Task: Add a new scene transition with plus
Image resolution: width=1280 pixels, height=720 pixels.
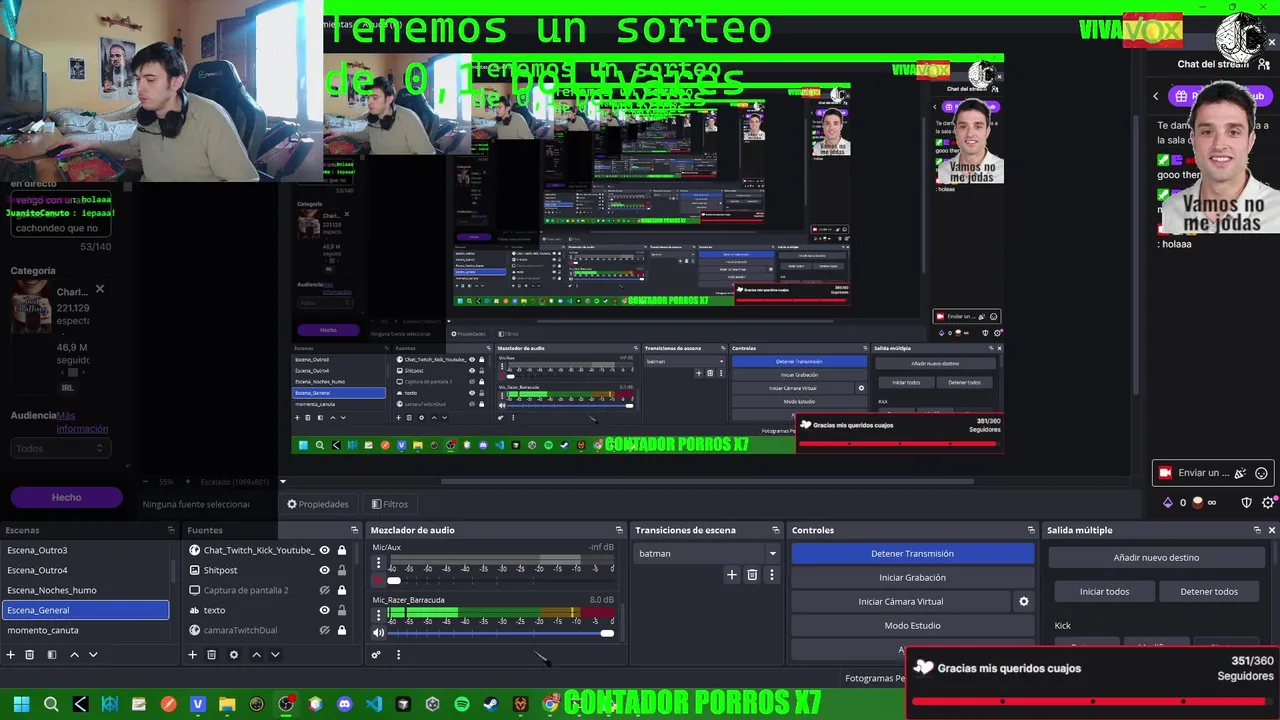Action: [x=732, y=575]
